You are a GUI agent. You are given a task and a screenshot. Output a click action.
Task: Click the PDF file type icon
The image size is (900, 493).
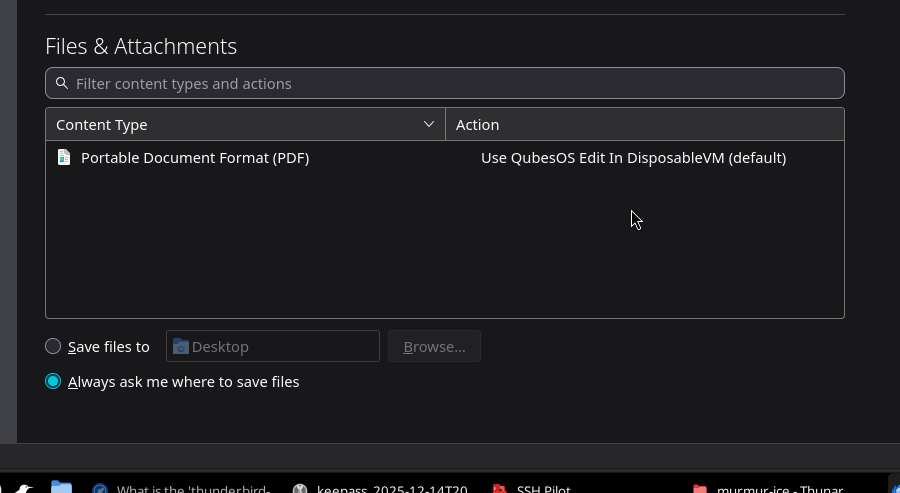click(64, 157)
